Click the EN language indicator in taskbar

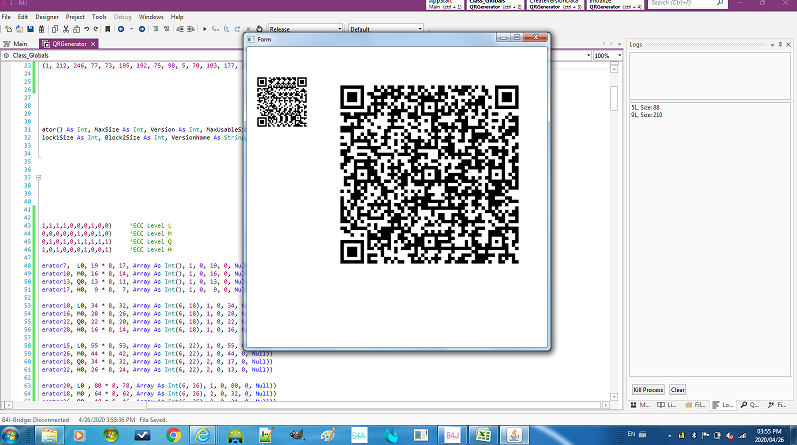click(631, 434)
